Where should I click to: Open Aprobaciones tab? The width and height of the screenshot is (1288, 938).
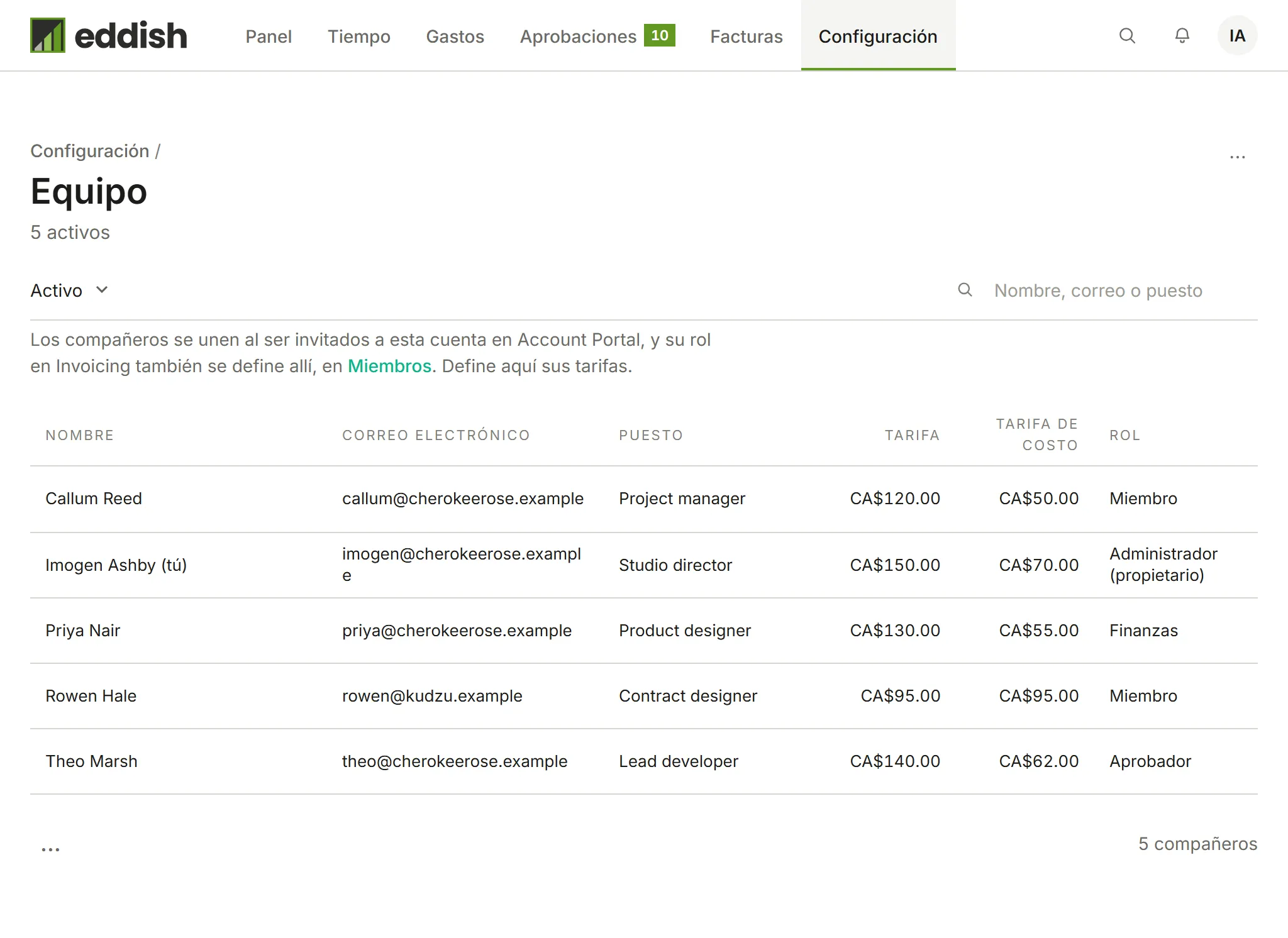pyautogui.click(x=578, y=36)
